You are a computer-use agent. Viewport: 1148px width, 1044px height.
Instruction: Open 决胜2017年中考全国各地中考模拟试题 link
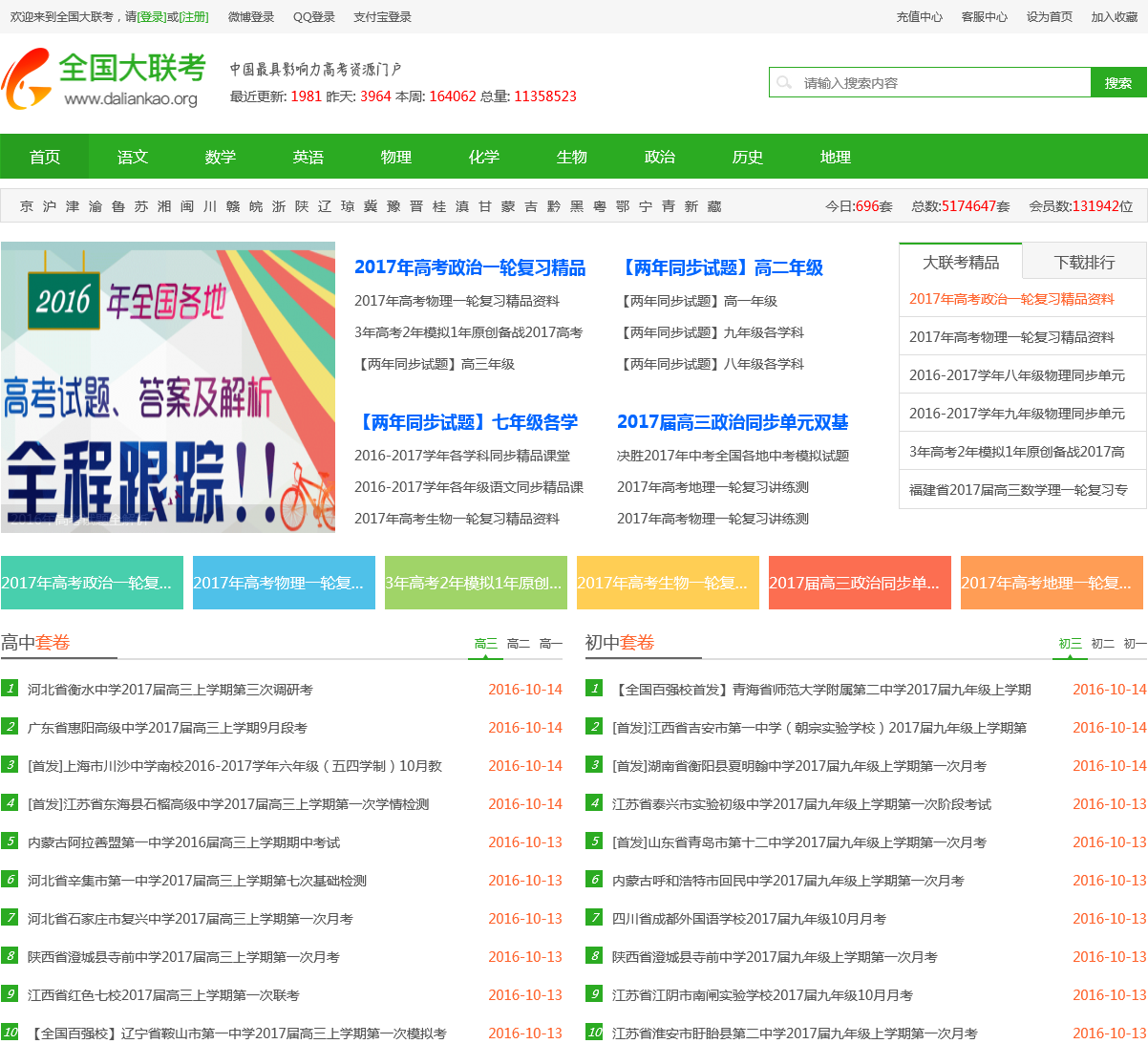(733, 456)
